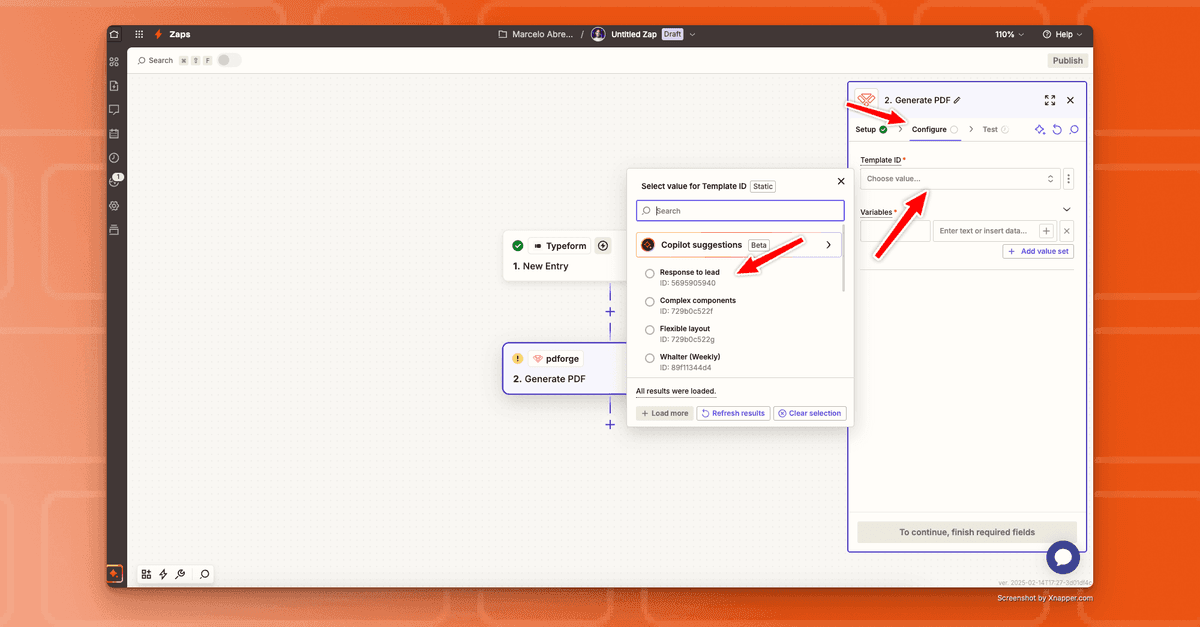Click the Add value set button

[x=1038, y=251]
